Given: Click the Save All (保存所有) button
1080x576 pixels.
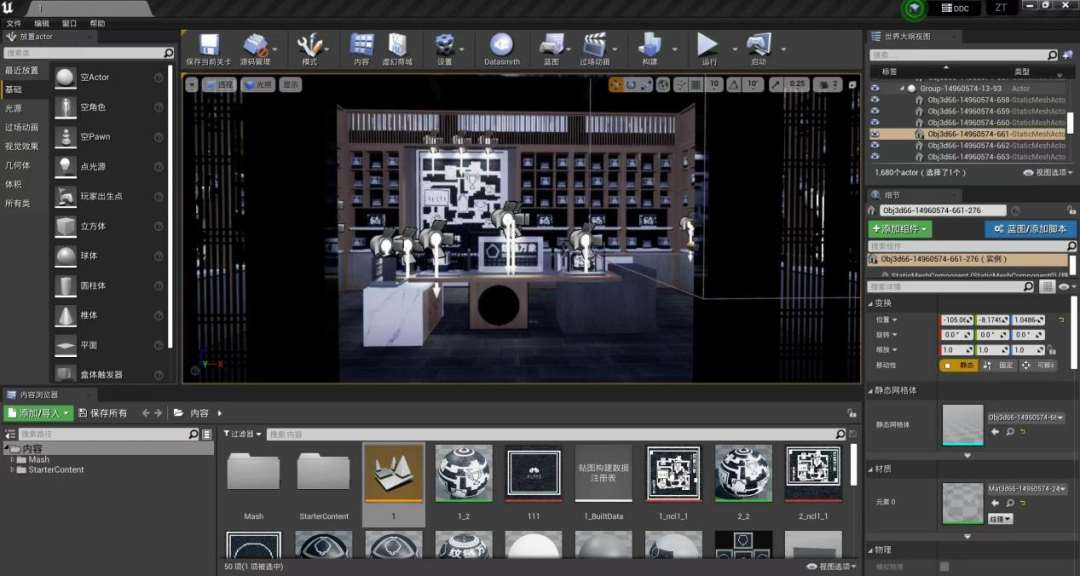Looking at the screenshot, I should pos(101,413).
